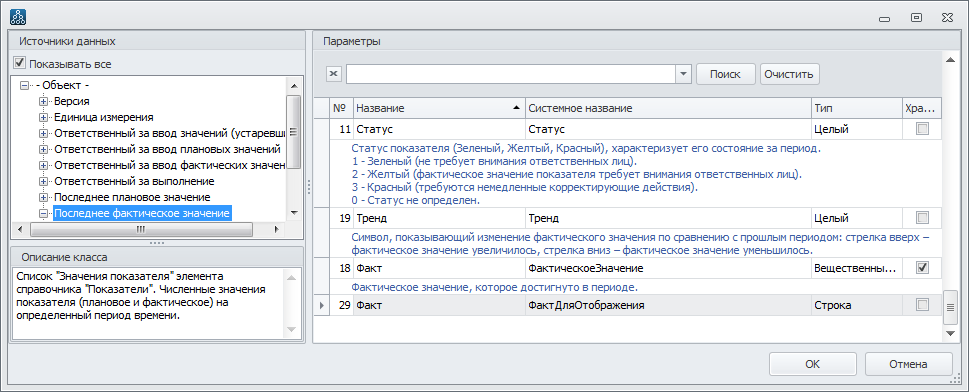Click the sort arrow in Название column header
Viewport: 969px width, 392px height.
pos(516,108)
